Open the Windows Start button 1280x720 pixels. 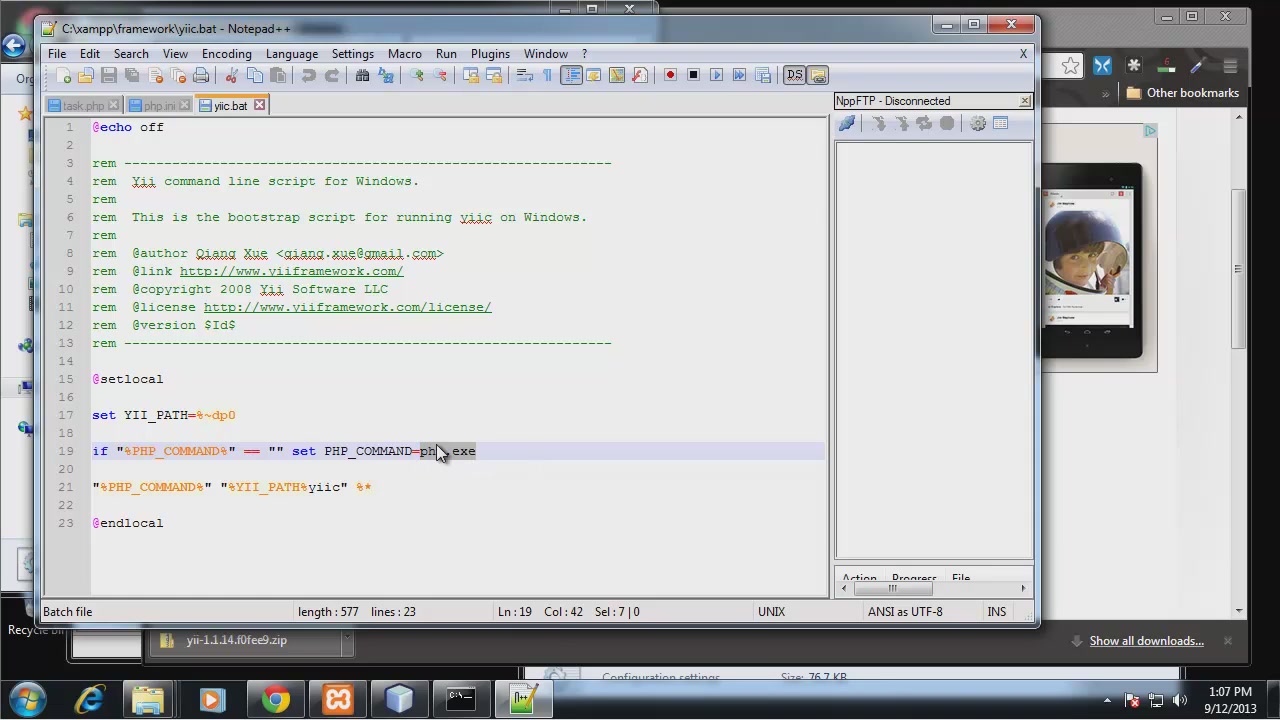27,698
